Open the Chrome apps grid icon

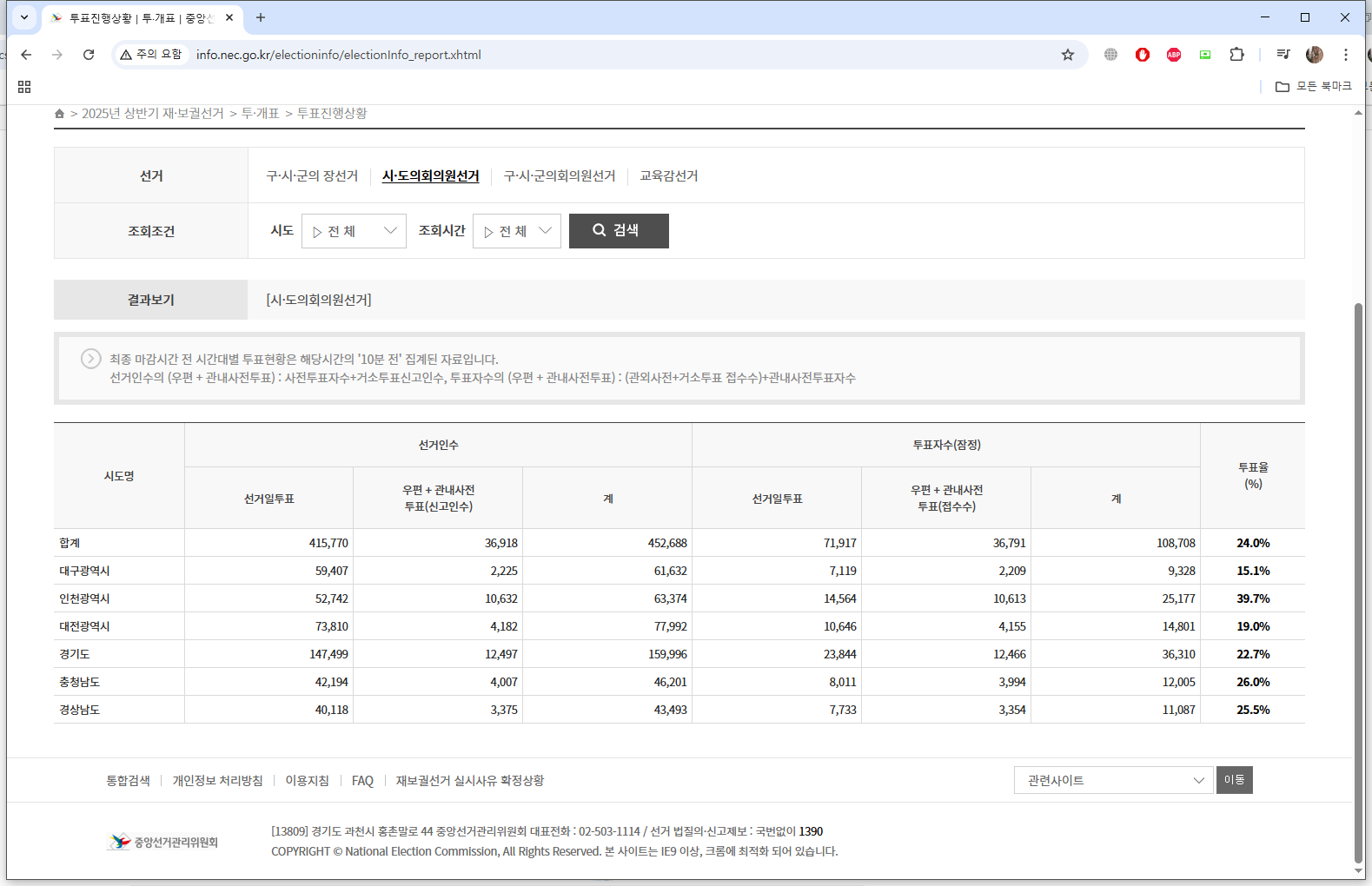coord(24,87)
